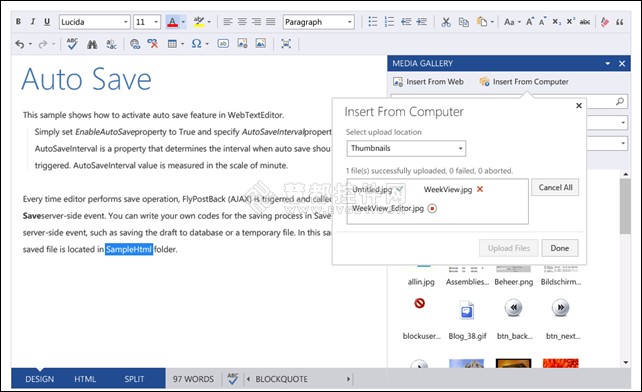642x392 pixels.
Task: Click the Cancel All button
Action: (555, 188)
